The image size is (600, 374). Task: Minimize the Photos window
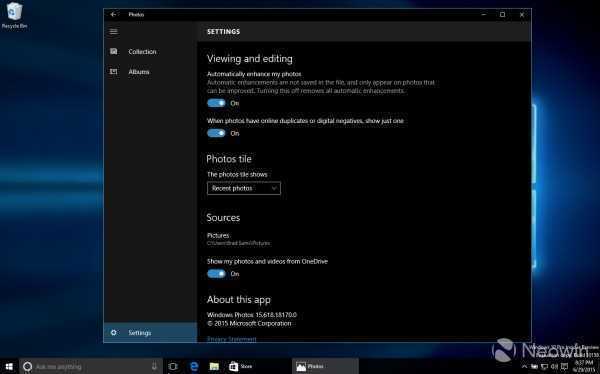pyautogui.click(x=484, y=15)
